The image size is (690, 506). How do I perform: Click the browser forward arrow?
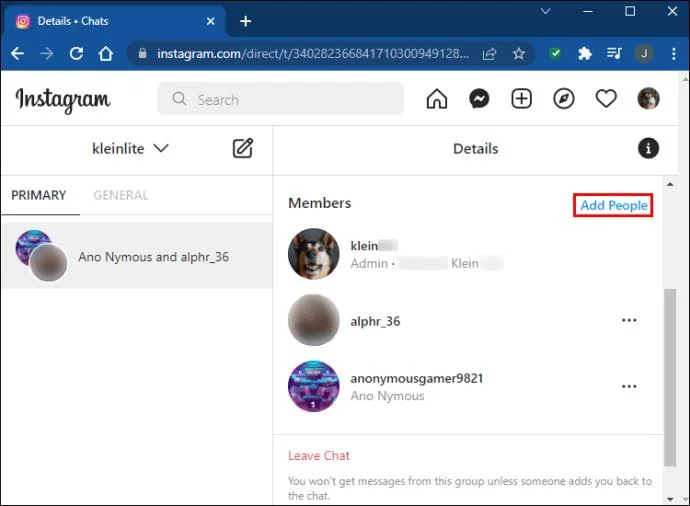(46, 54)
